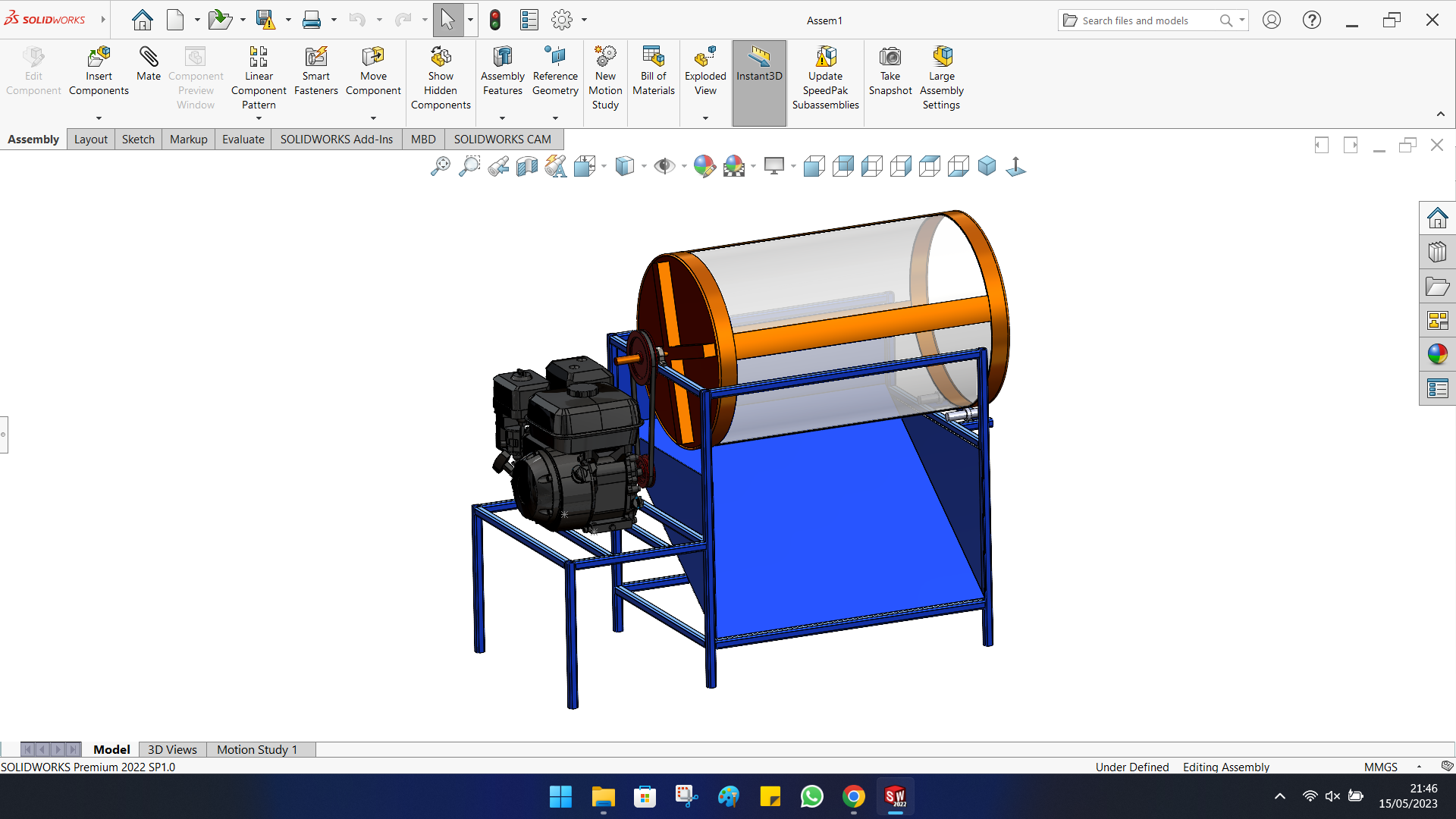Open Smart Fasteners tool
Screen dimensions: 1456x819
[x=315, y=58]
